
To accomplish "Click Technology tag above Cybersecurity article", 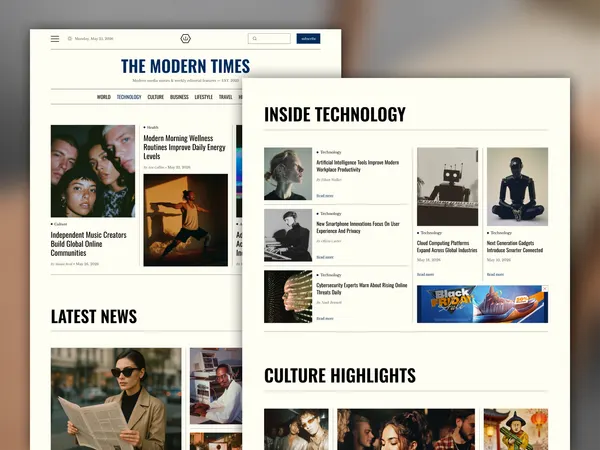I will pyautogui.click(x=329, y=275).
